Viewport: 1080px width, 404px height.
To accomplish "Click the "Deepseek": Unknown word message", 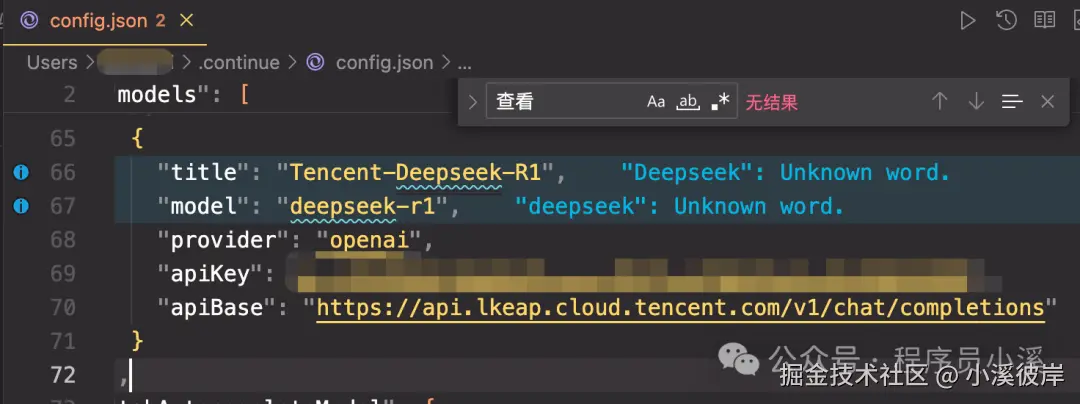I will tap(785, 172).
